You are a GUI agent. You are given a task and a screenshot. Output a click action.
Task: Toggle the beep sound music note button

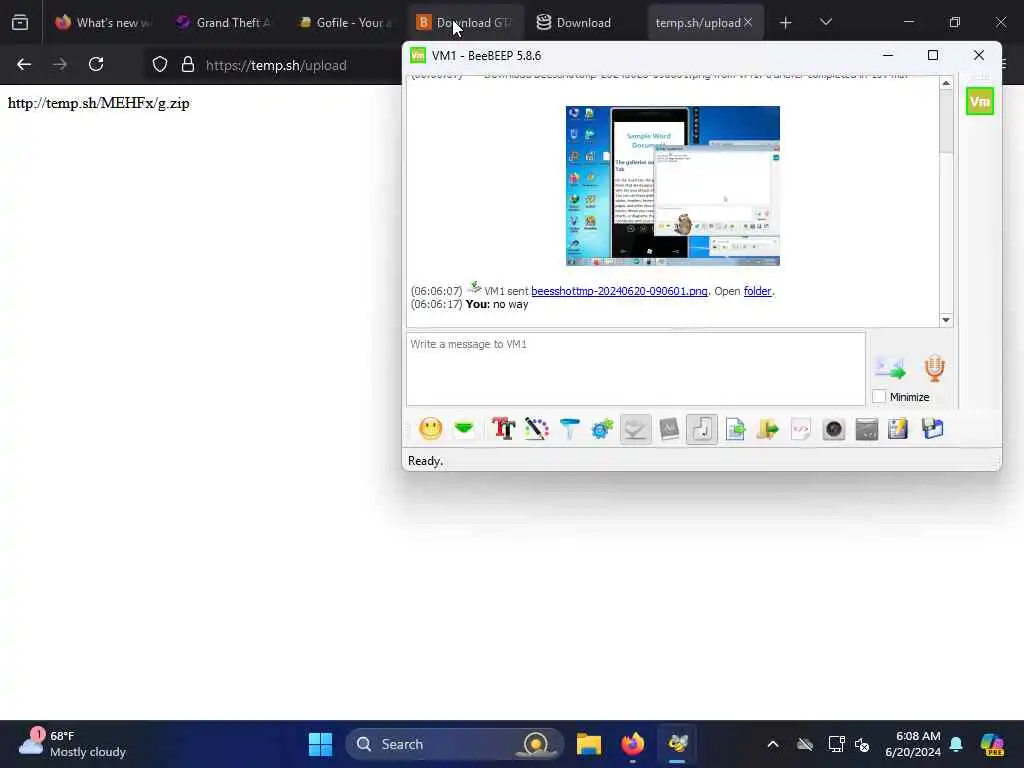pos(702,429)
